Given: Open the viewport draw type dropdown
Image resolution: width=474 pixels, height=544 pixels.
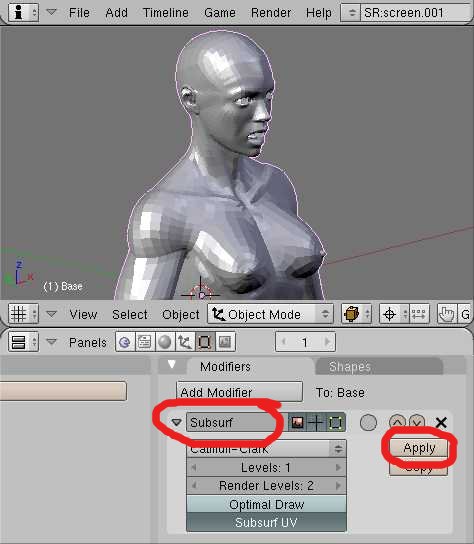Looking at the screenshot, I should (x=356, y=314).
